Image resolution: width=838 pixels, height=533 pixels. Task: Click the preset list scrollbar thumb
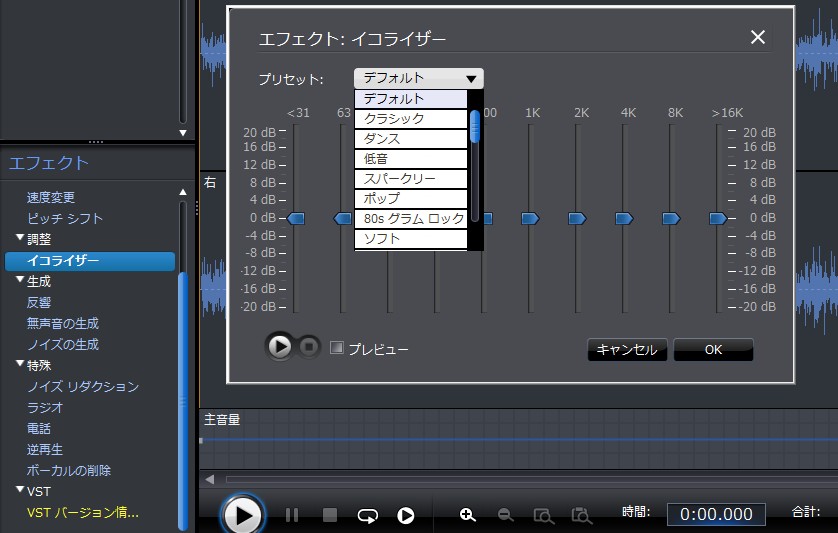(475, 127)
